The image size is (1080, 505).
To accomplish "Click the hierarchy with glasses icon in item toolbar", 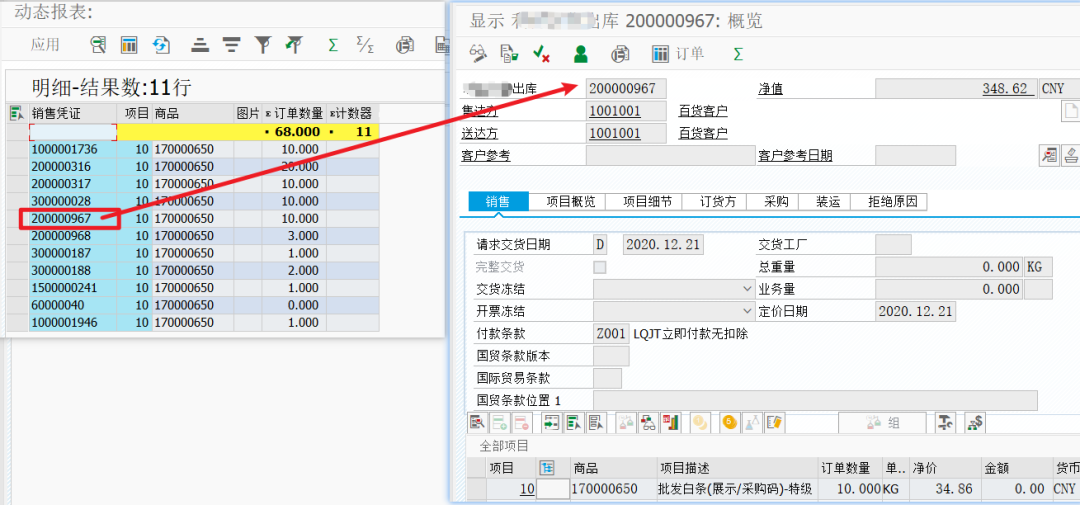I will pyautogui.click(x=648, y=422).
